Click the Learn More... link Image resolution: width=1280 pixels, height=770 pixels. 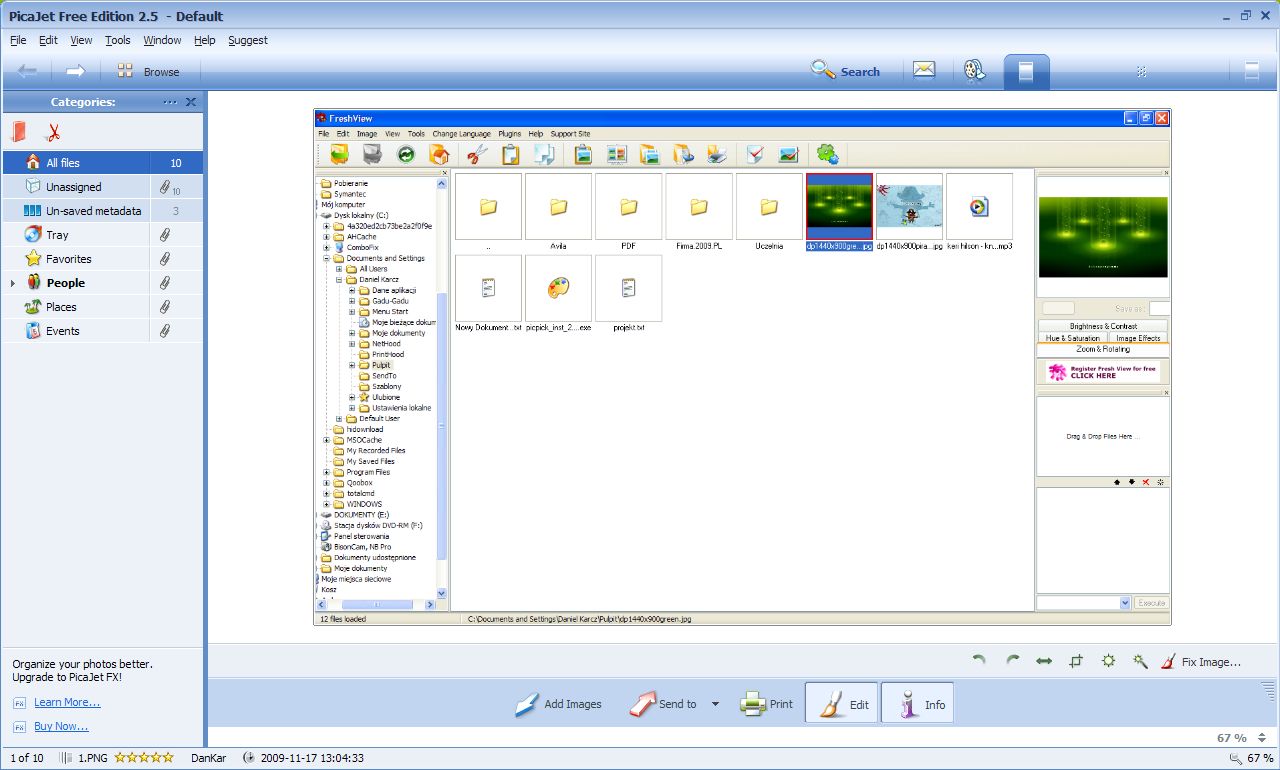pyautogui.click(x=67, y=702)
